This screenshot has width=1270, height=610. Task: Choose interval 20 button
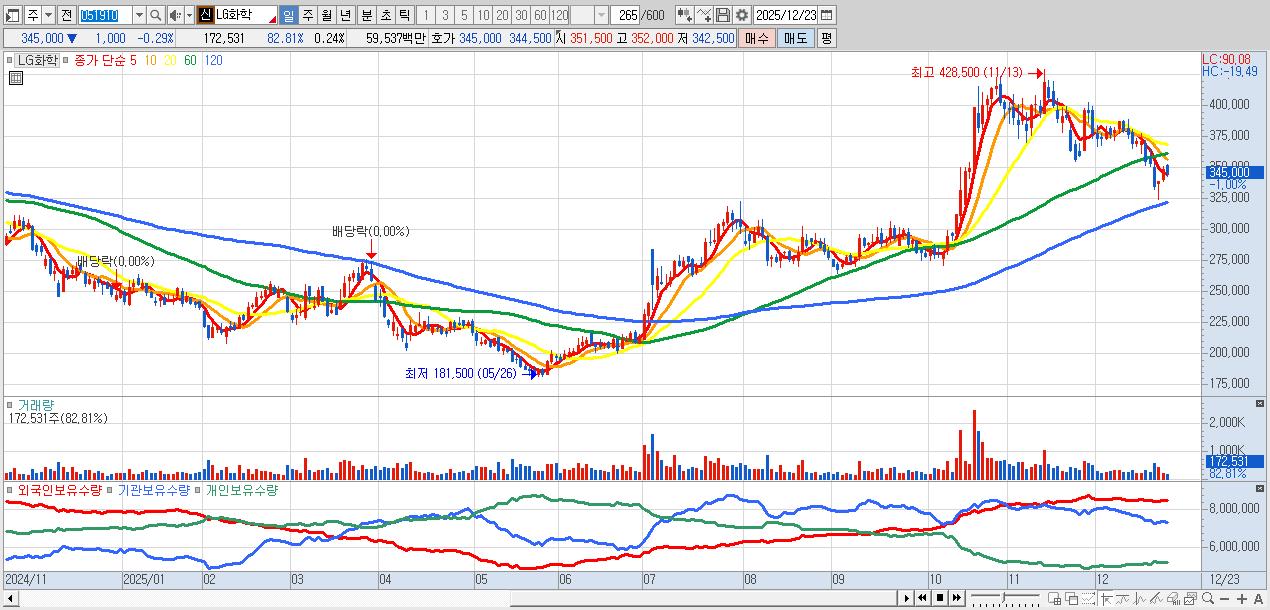click(x=502, y=15)
